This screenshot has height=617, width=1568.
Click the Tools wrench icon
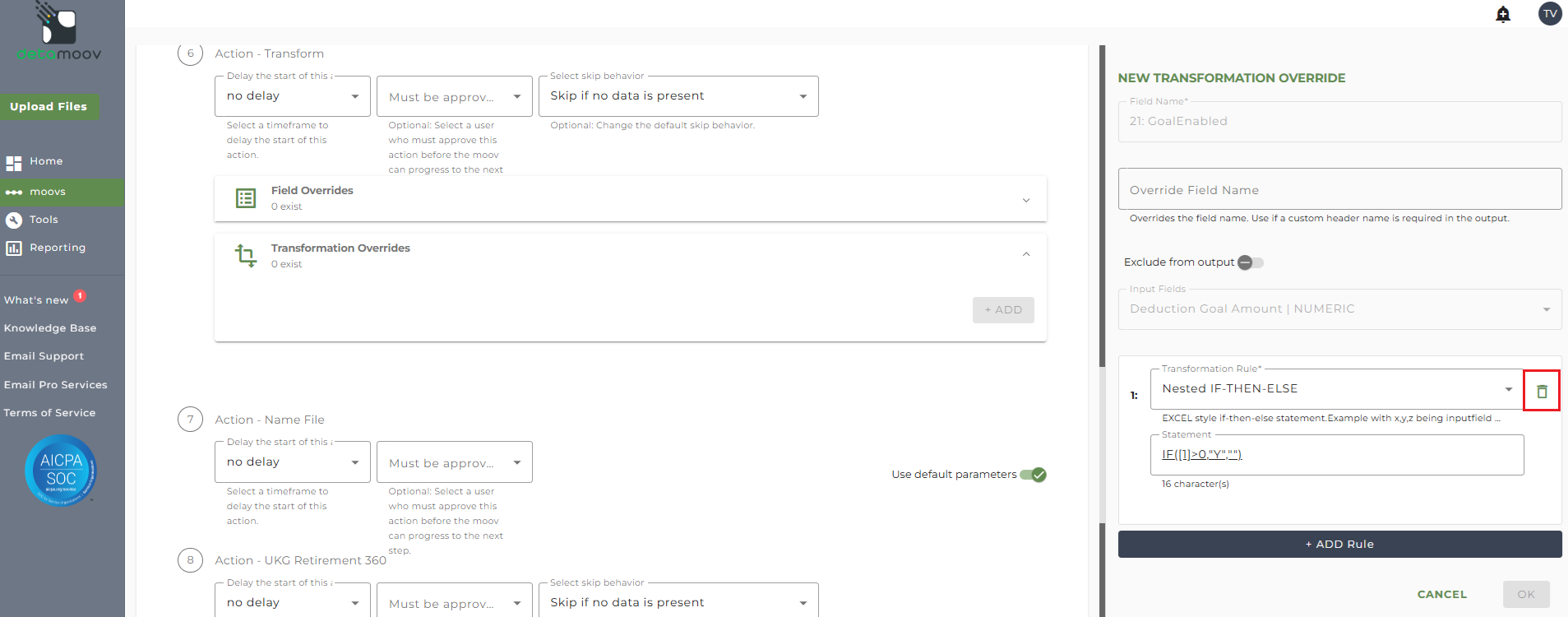pyautogui.click(x=14, y=220)
